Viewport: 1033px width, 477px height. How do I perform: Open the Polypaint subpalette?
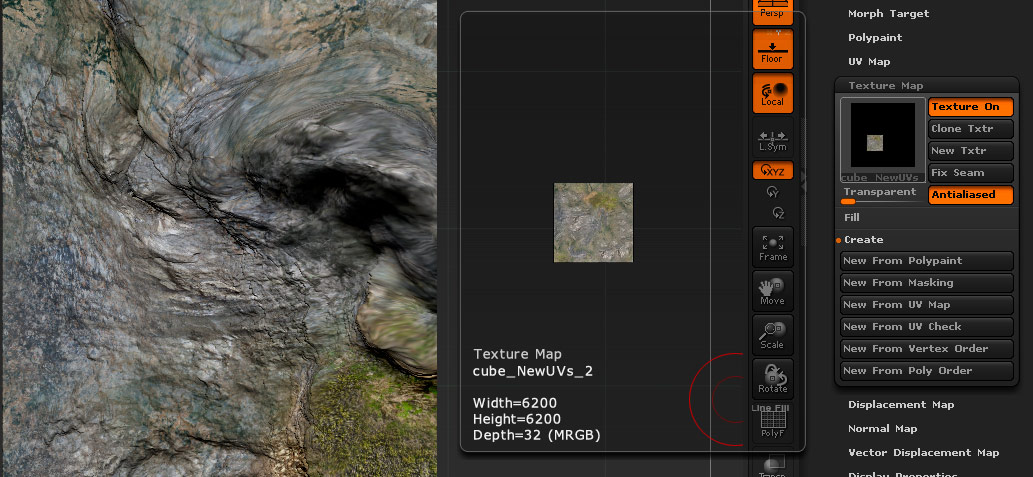point(875,38)
